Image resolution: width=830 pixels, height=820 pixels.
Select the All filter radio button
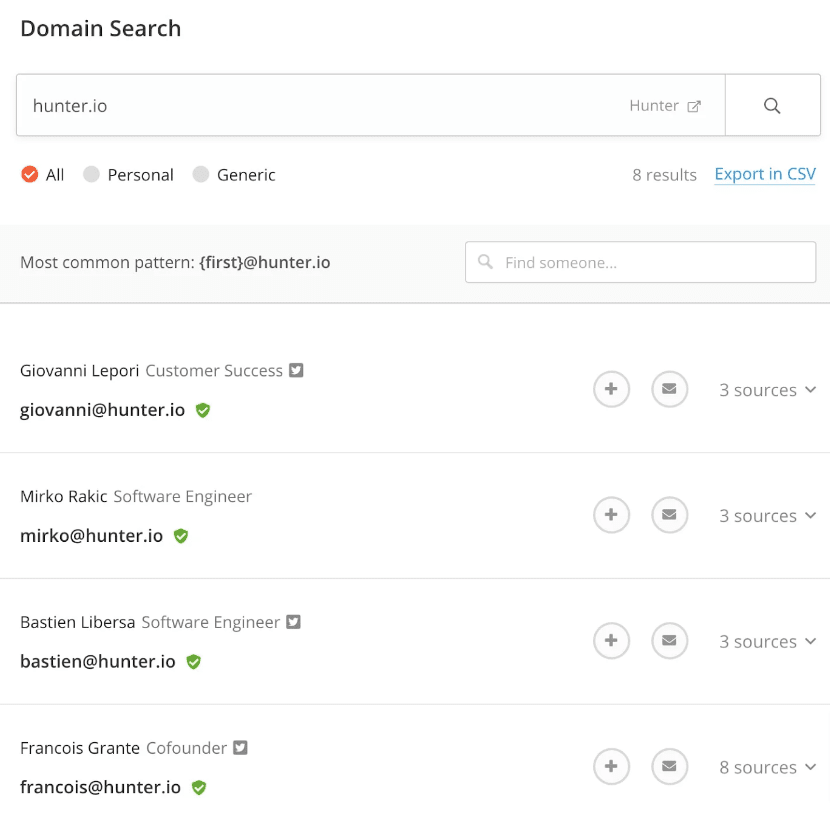[30, 174]
